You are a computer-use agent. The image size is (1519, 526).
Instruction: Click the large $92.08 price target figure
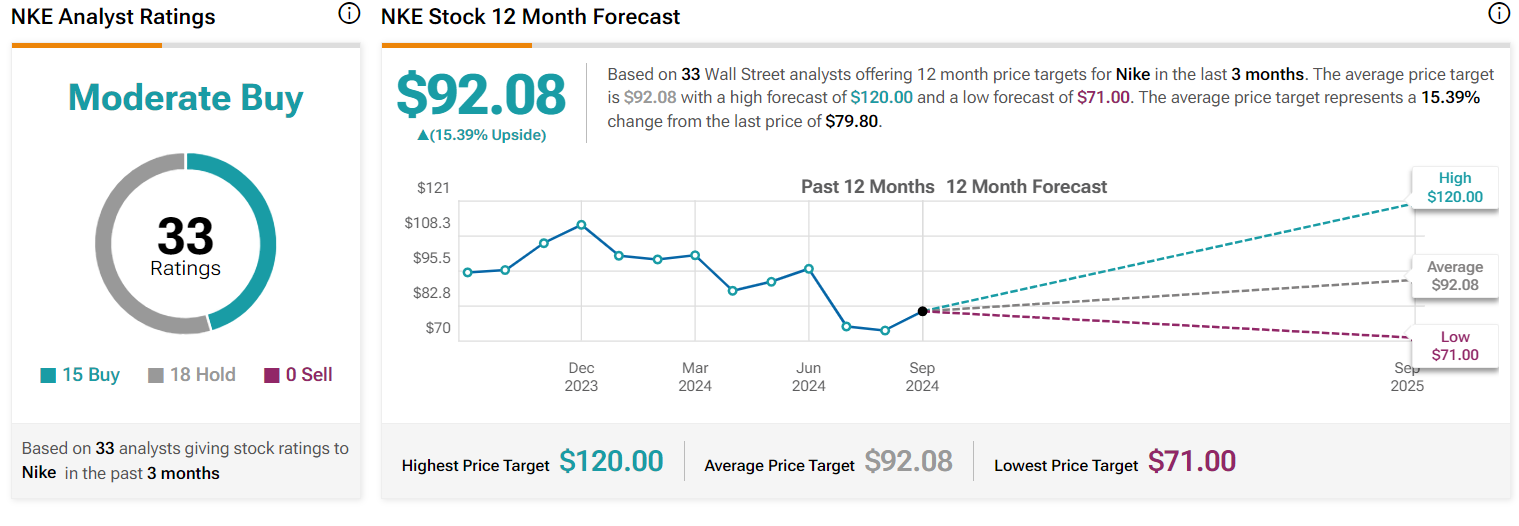481,95
